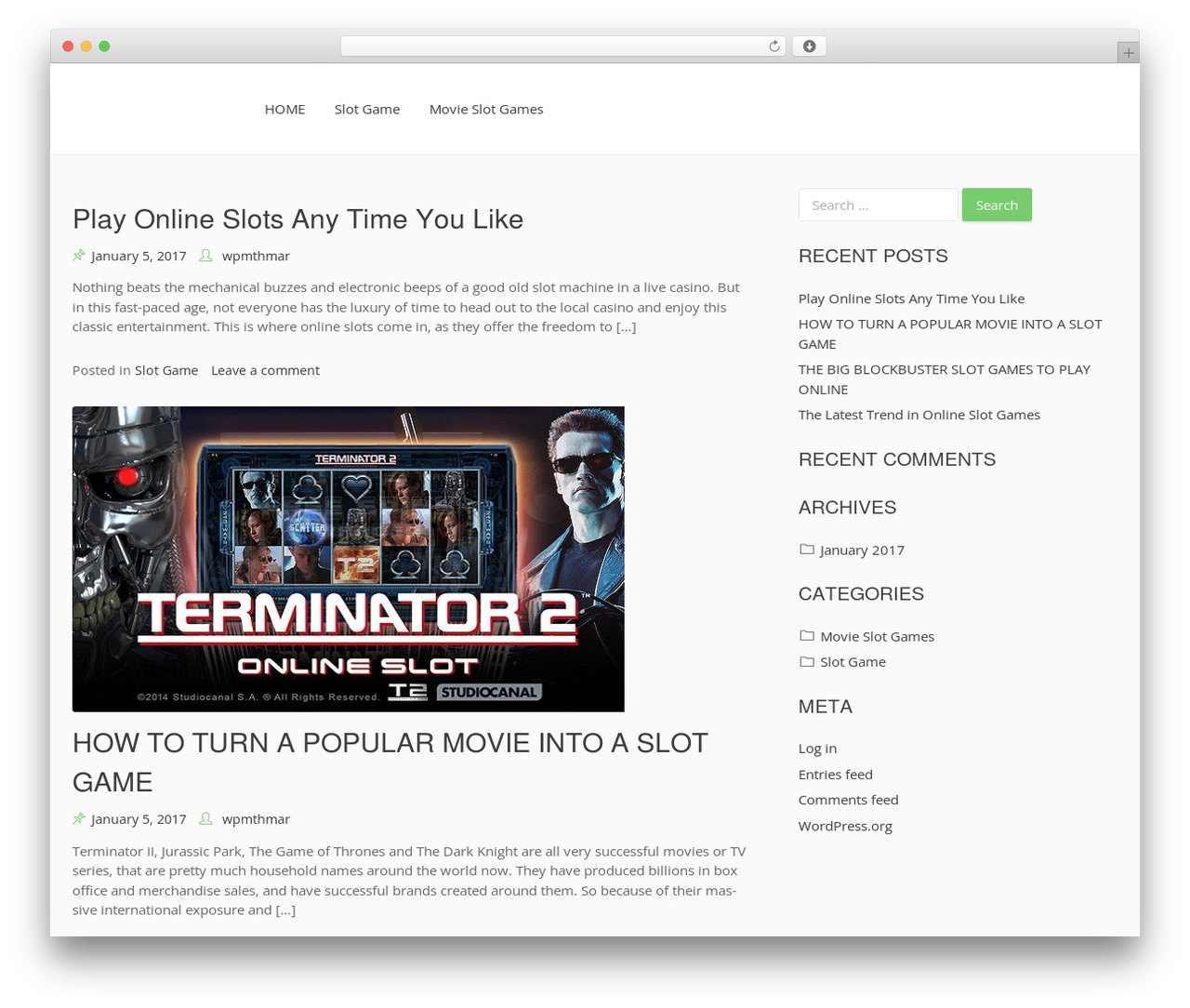Click the author icon beside second post's wpmthmar
Screen dimensions: 1190x1008
tap(206, 818)
